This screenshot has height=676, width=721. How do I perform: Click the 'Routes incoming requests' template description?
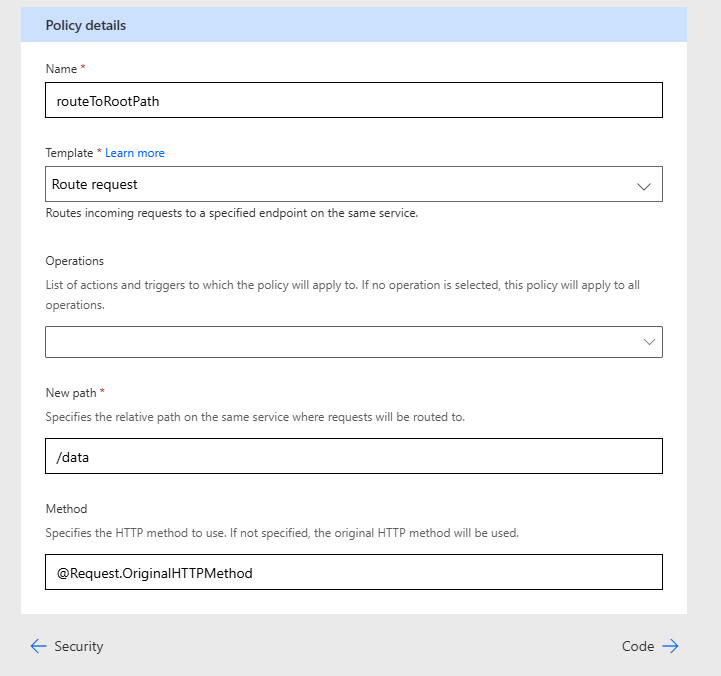pyautogui.click(x=232, y=213)
